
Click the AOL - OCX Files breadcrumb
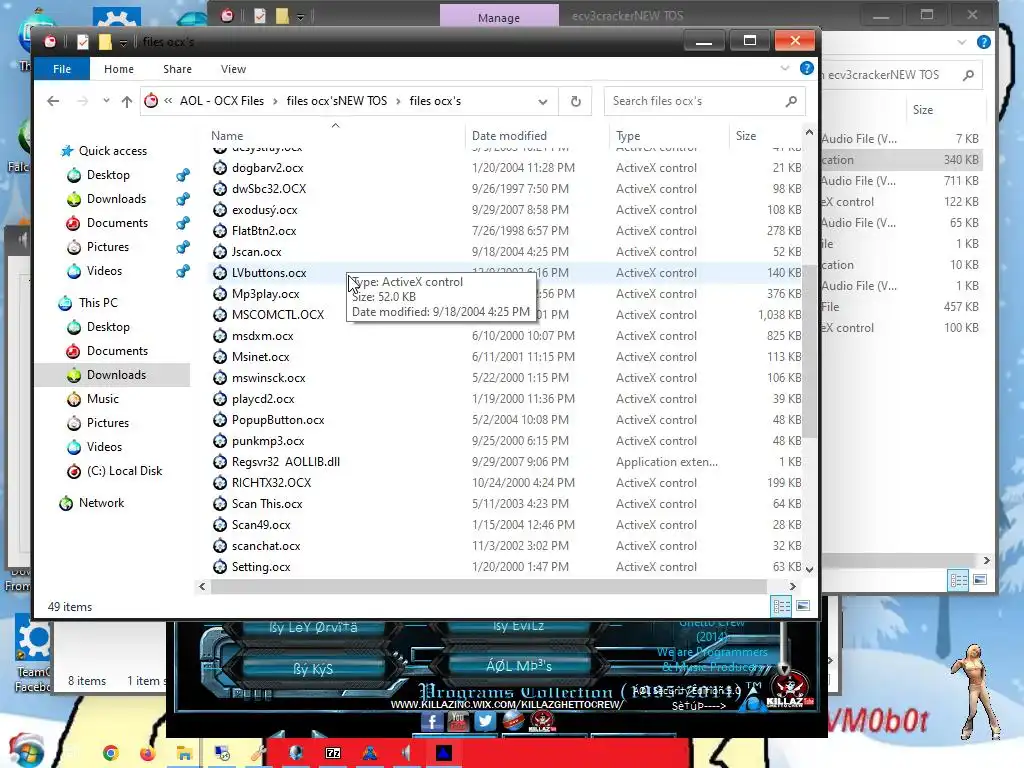tap(222, 101)
